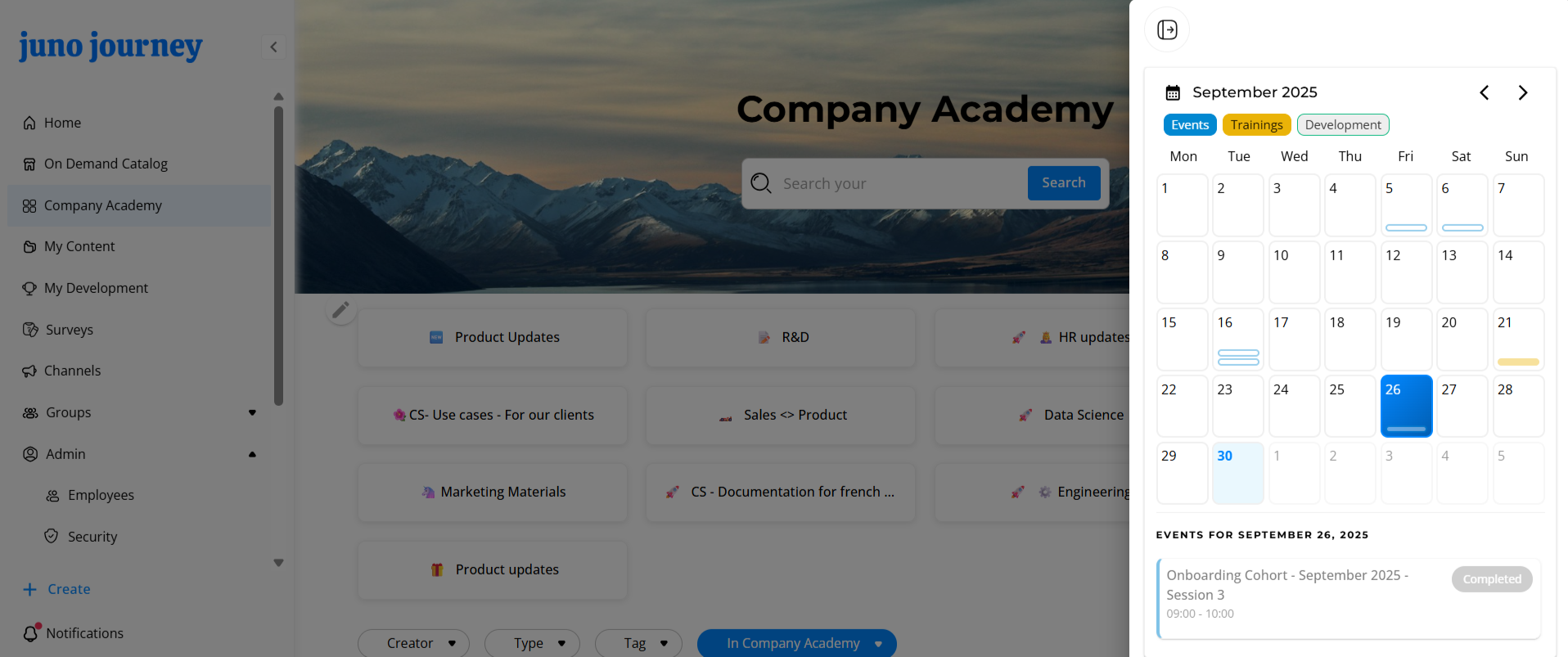Image resolution: width=1568 pixels, height=657 pixels.
Task: Click the pencil edit icon
Action: [340, 310]
